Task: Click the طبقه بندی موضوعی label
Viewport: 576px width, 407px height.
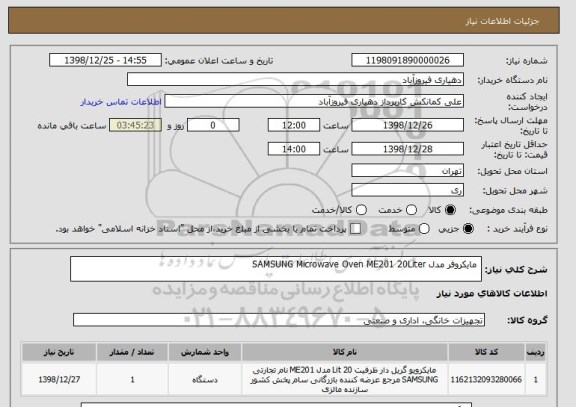Action: 508,210
